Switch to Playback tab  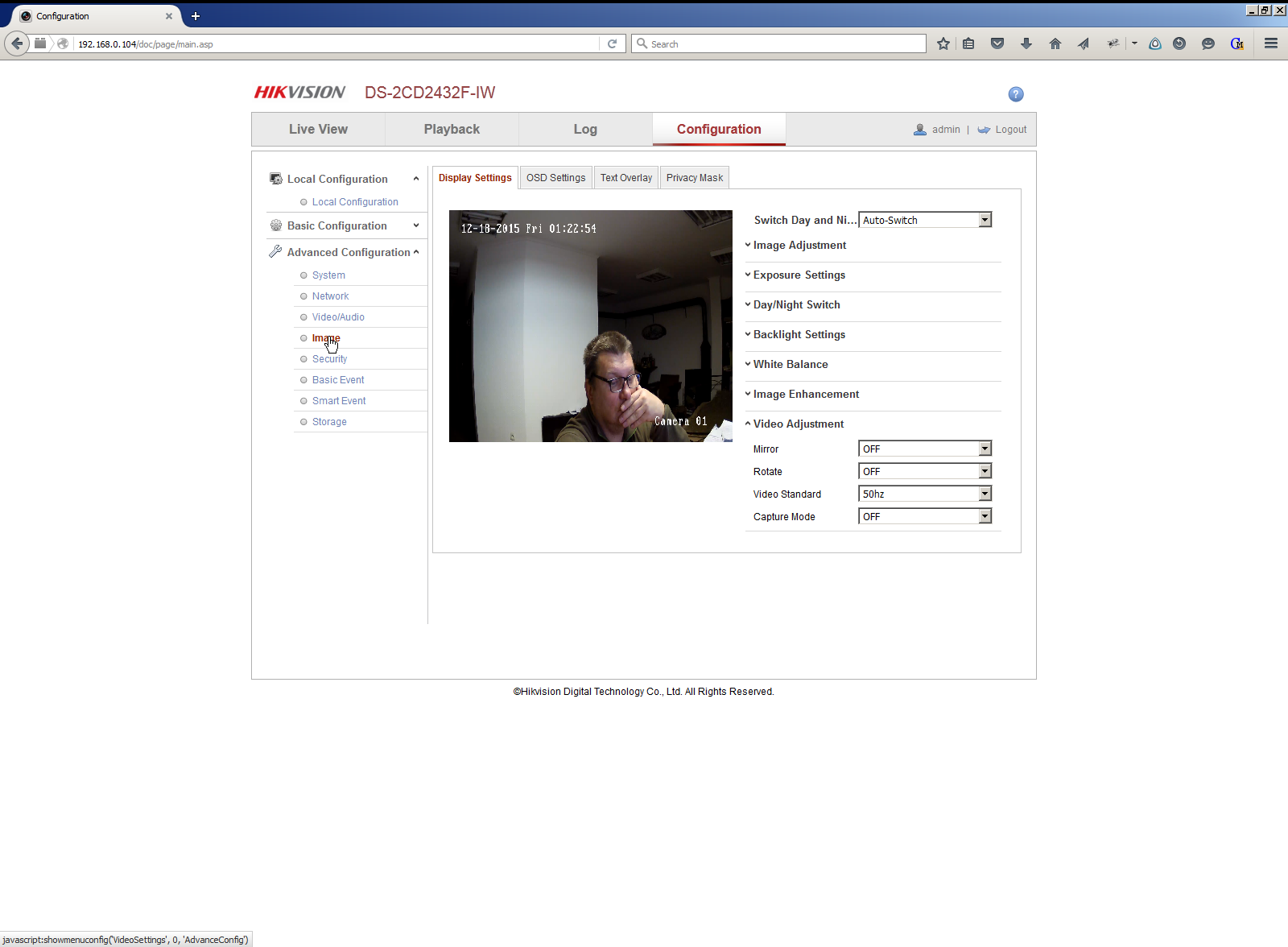pos(452,129)
